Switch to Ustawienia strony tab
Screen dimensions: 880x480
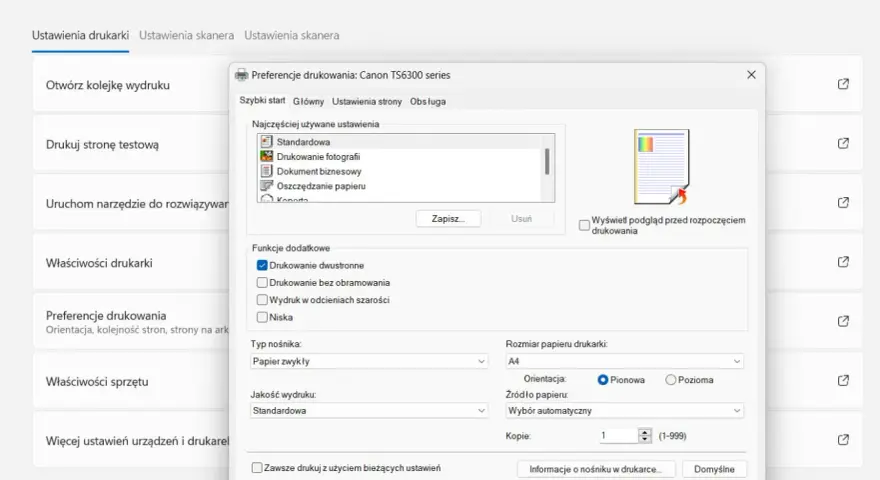[366, 102]
